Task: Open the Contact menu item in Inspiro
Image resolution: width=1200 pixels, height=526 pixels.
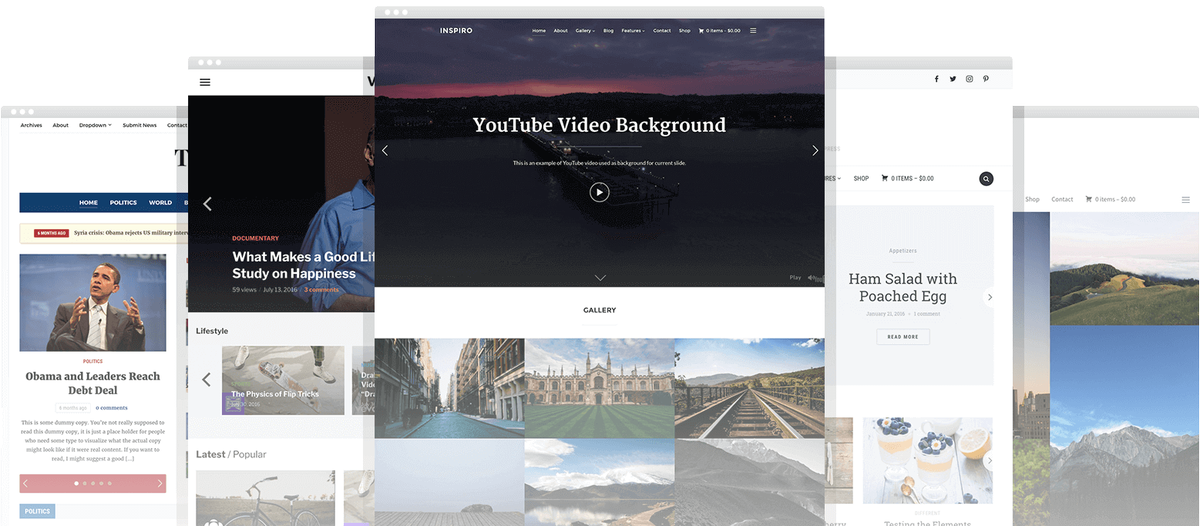Action: click(662, 30)
